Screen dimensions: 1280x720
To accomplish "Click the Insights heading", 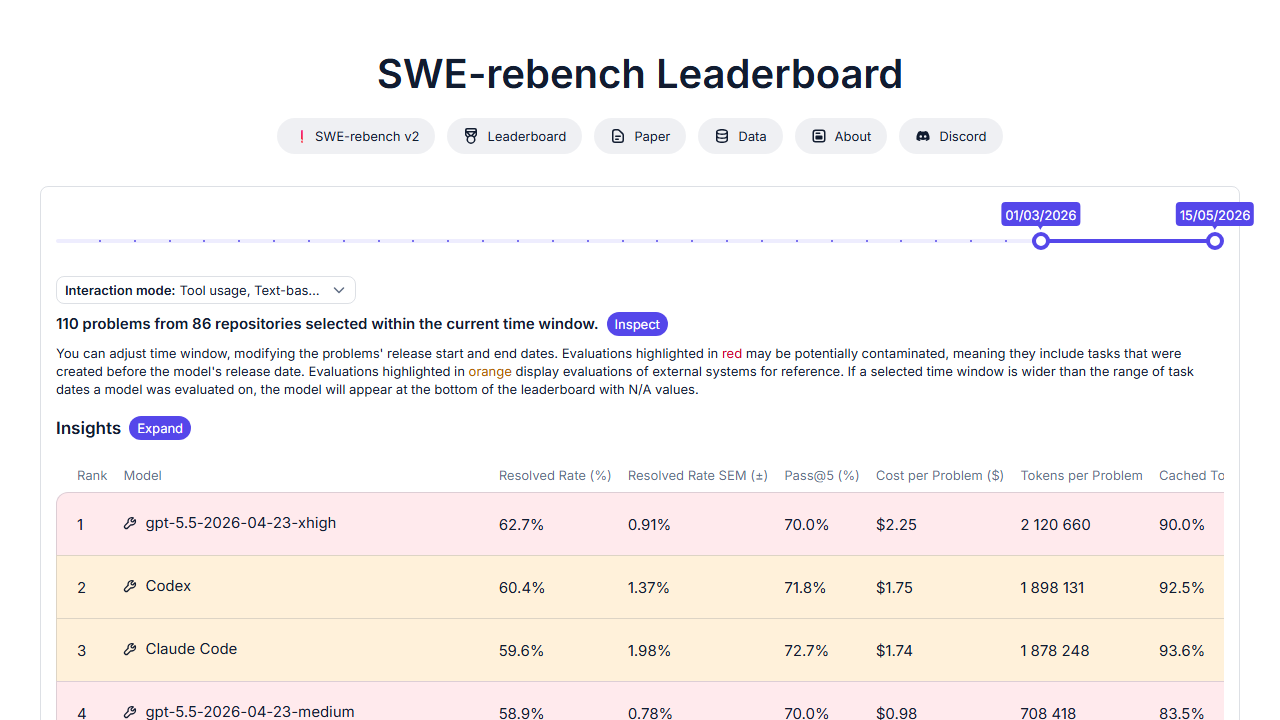I will (88, 428).
